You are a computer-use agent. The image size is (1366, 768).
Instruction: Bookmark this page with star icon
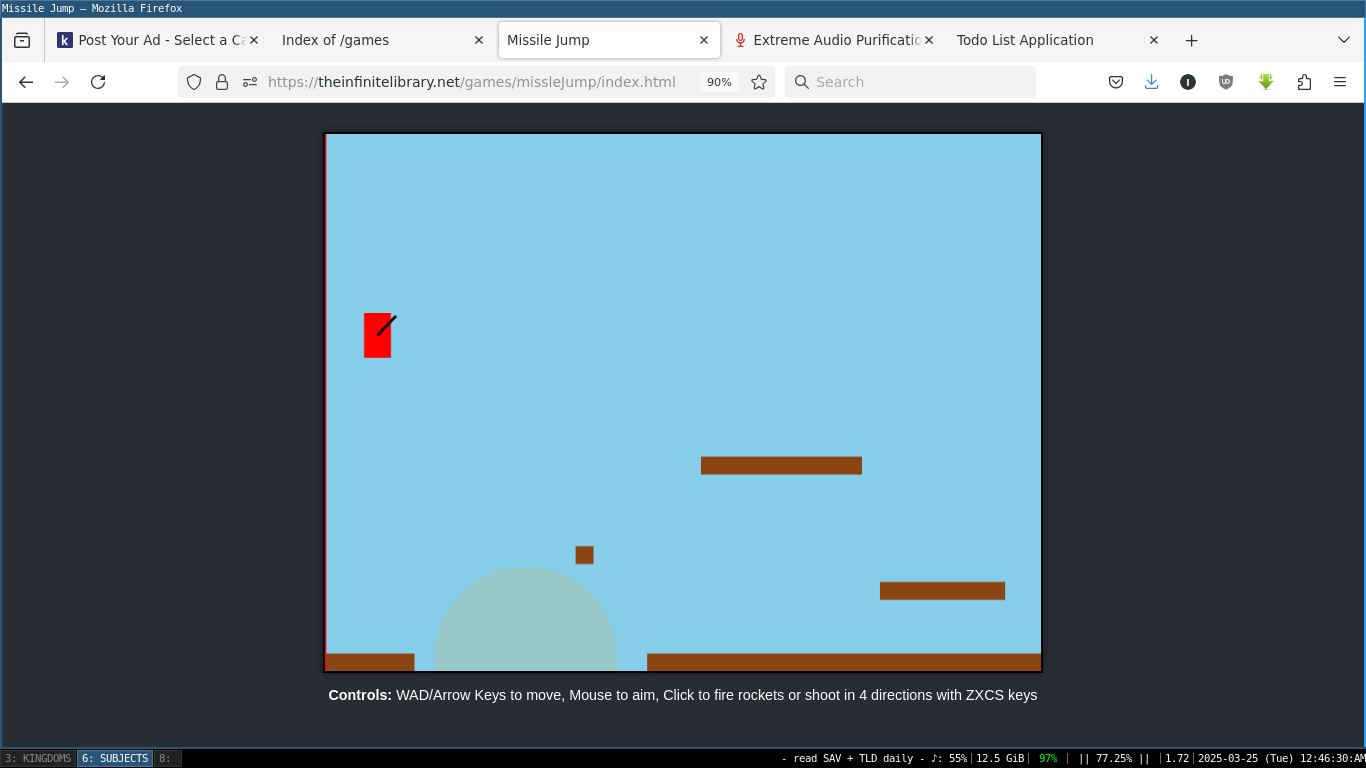(x=759, y=82)
